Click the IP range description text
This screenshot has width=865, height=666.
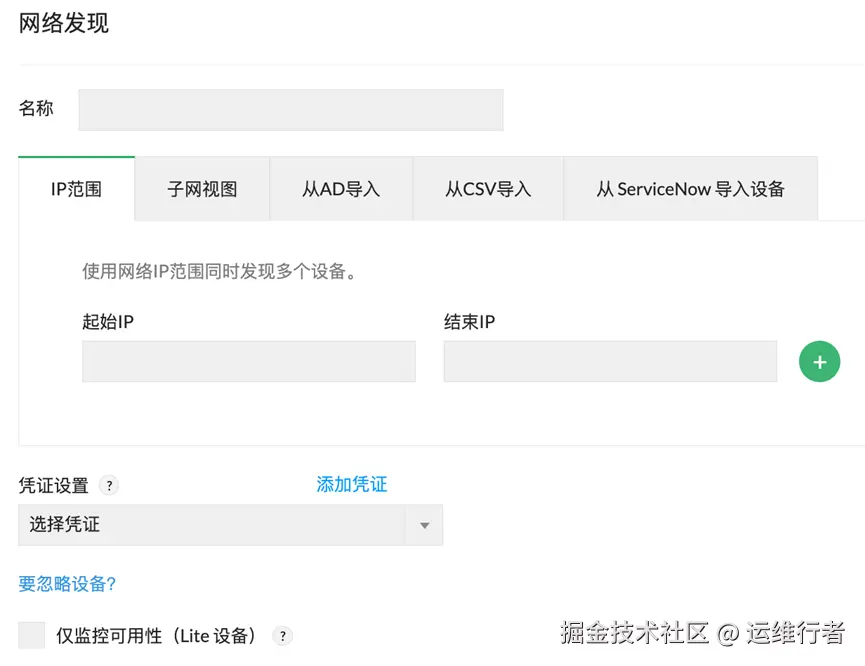tap(220, 271)
